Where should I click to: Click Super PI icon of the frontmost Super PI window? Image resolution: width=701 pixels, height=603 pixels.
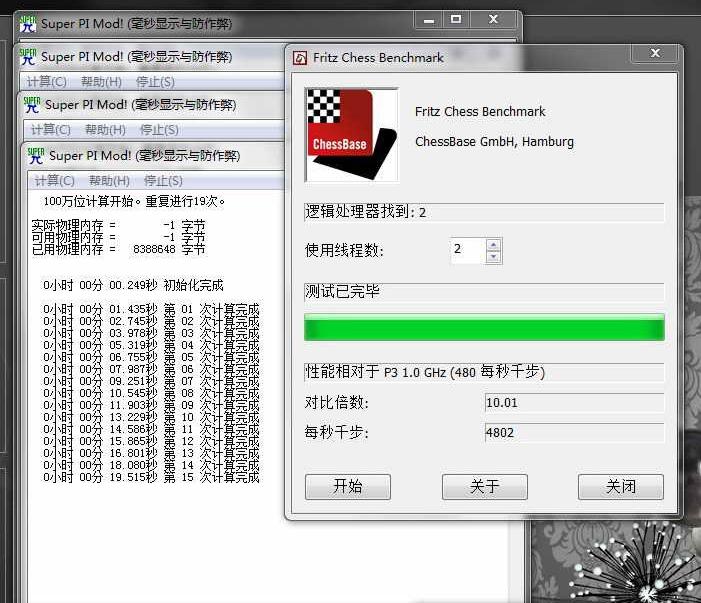tap(36, 156)
